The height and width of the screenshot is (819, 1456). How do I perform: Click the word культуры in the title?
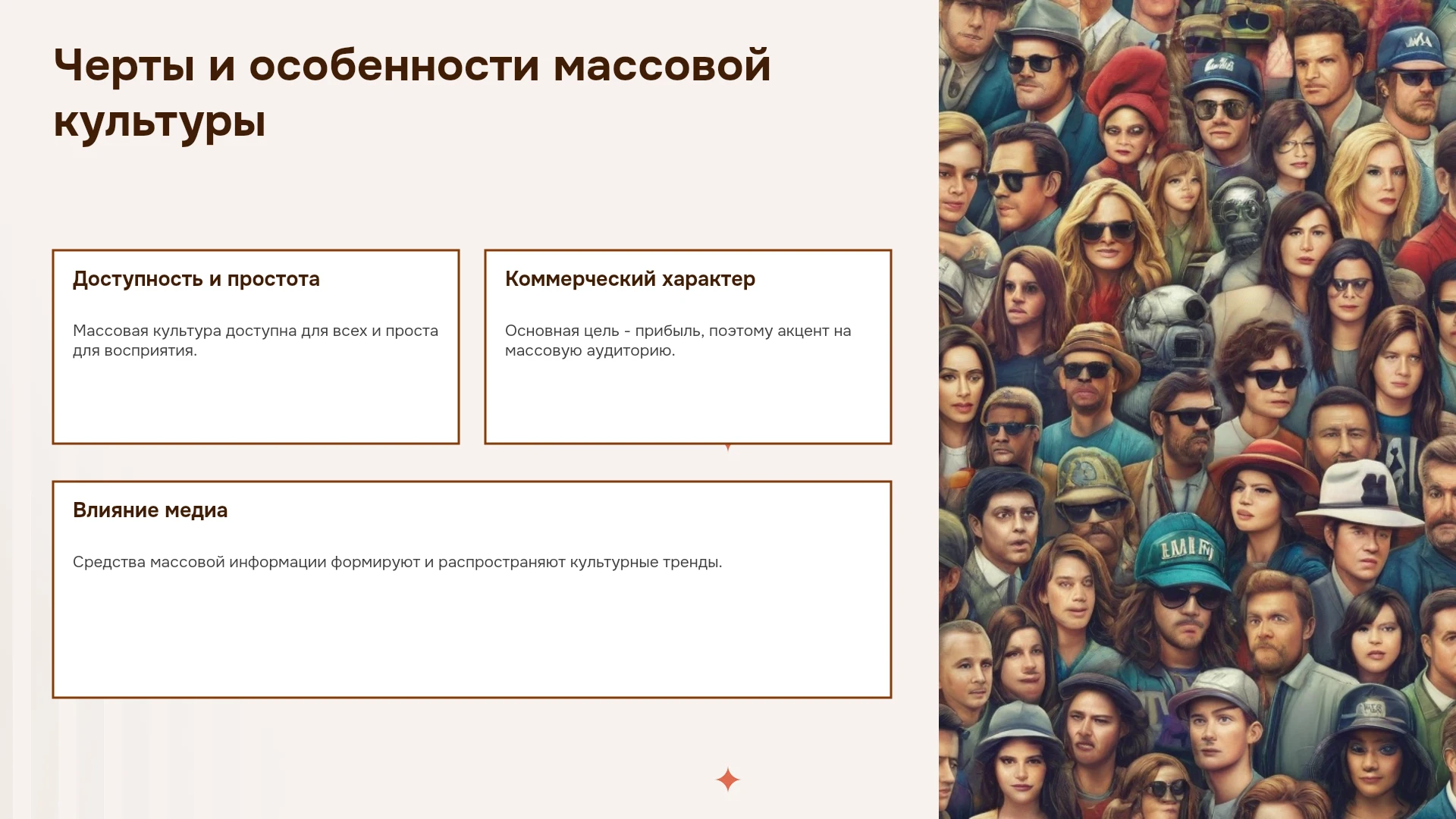(159, 121)
